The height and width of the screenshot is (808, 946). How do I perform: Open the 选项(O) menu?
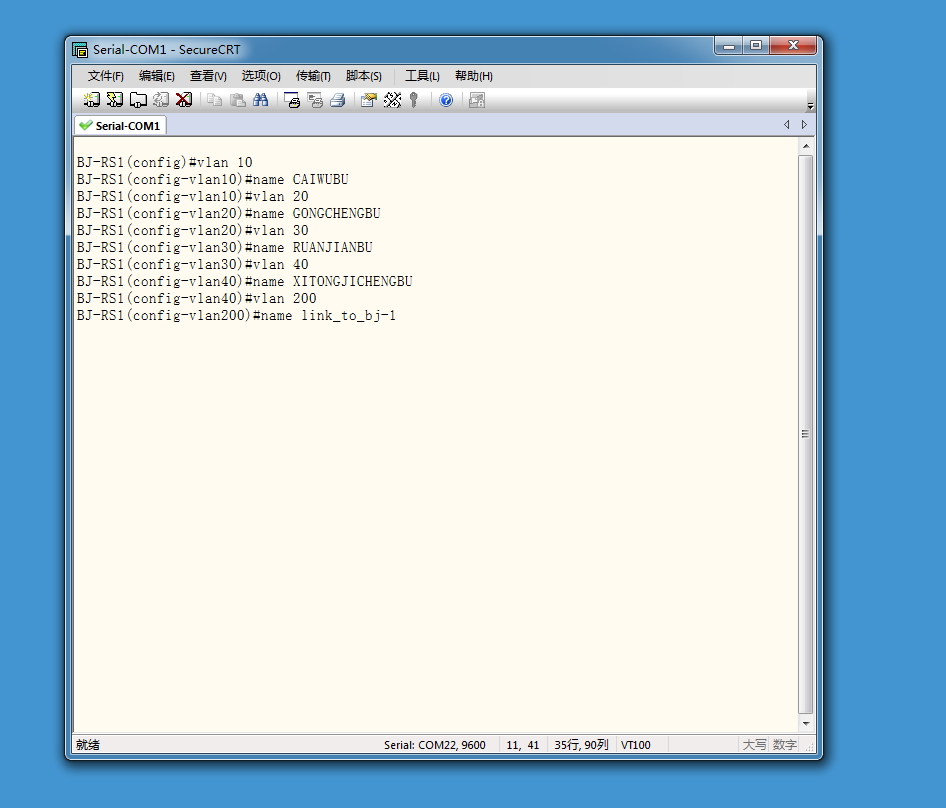pyautogui.click(x=261, y=76)
